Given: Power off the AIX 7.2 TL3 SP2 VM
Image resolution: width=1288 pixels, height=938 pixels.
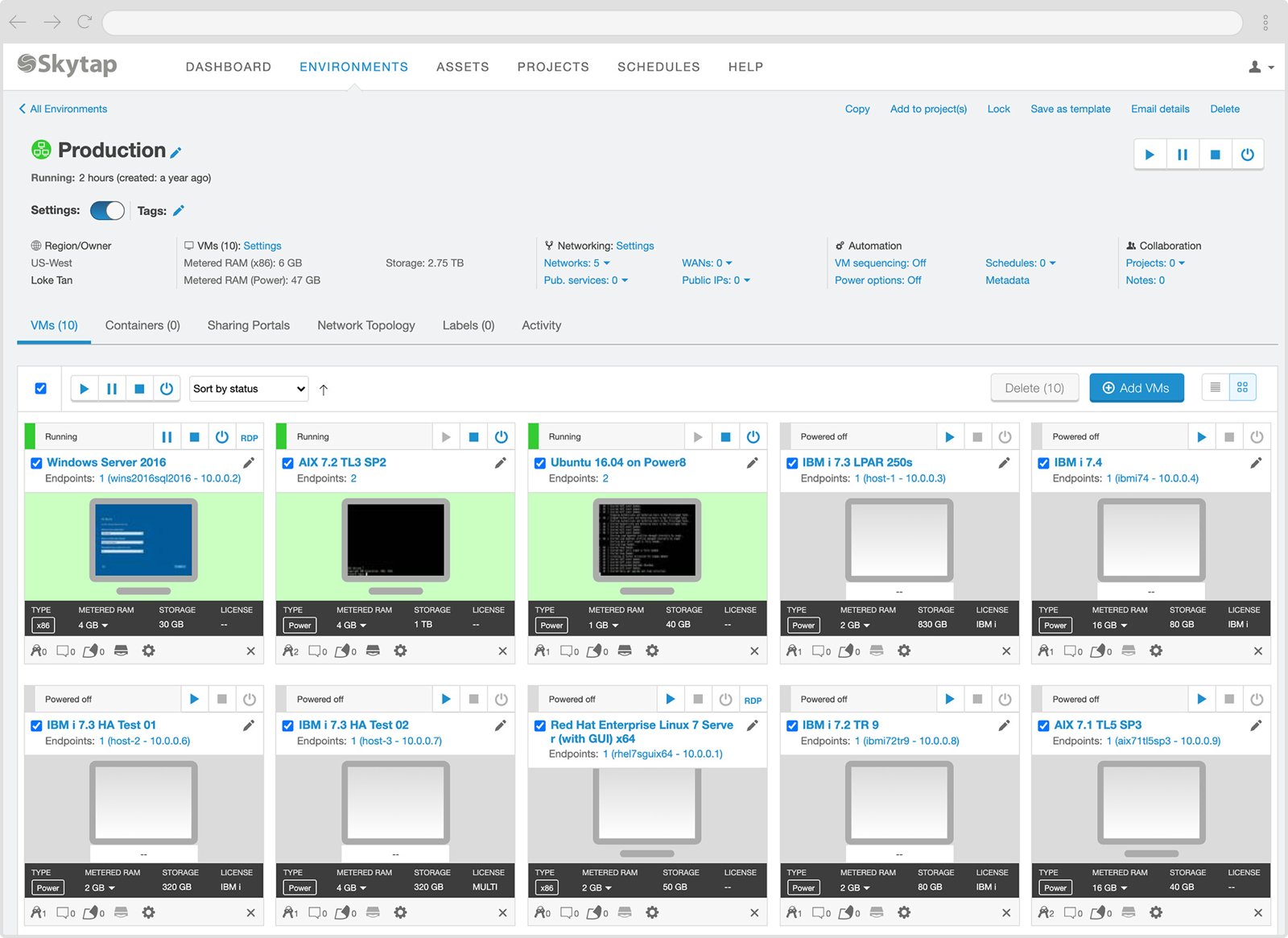Looking at the screenshot, I should pyautogui.click(x=501, y=437).
